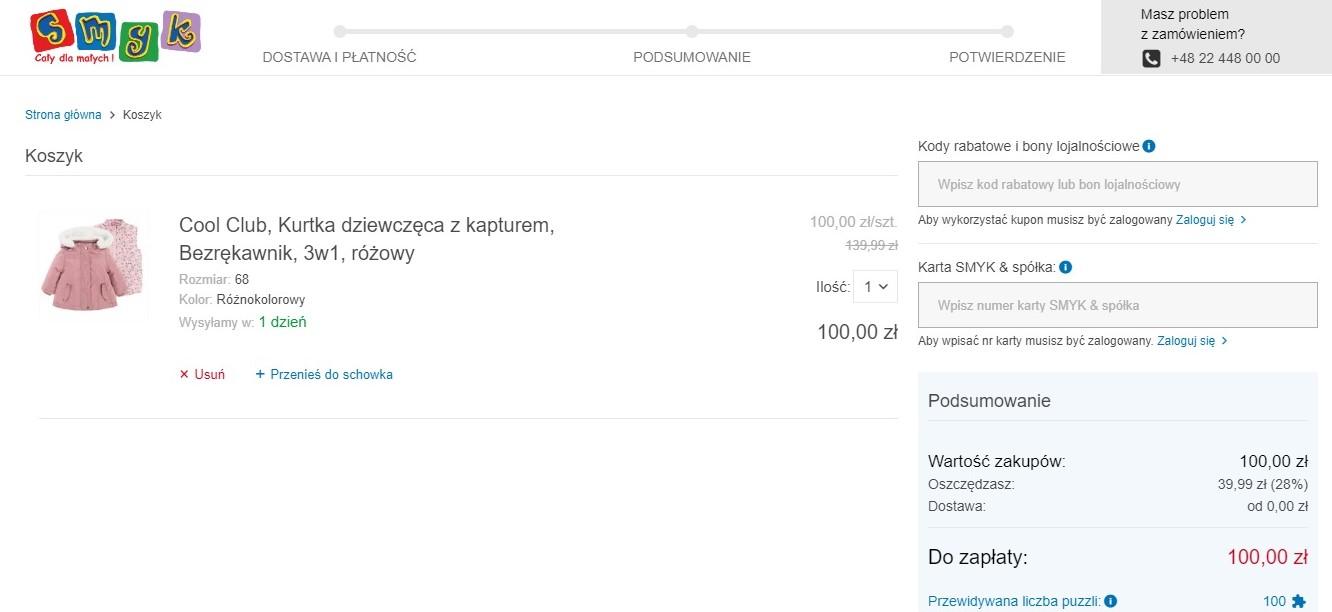Click the phone icon beside the helpline number

1151,59
